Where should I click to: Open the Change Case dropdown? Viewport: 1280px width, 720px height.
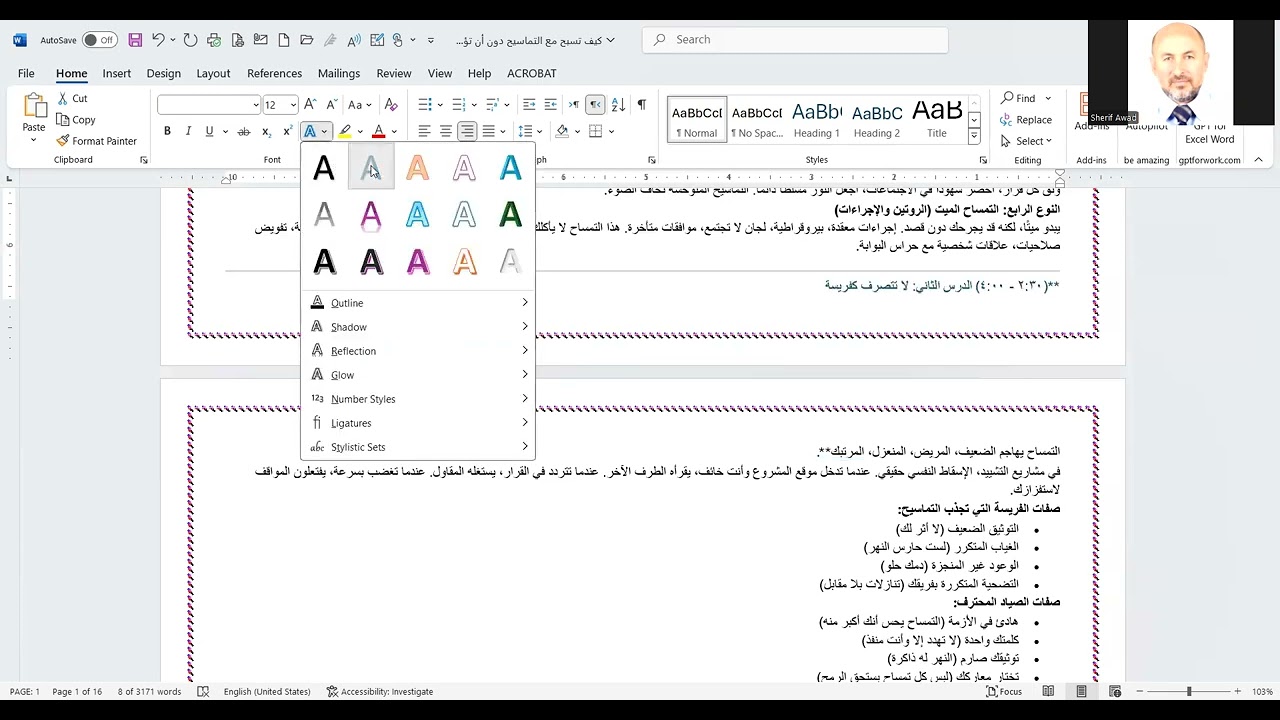coord(359,104)
